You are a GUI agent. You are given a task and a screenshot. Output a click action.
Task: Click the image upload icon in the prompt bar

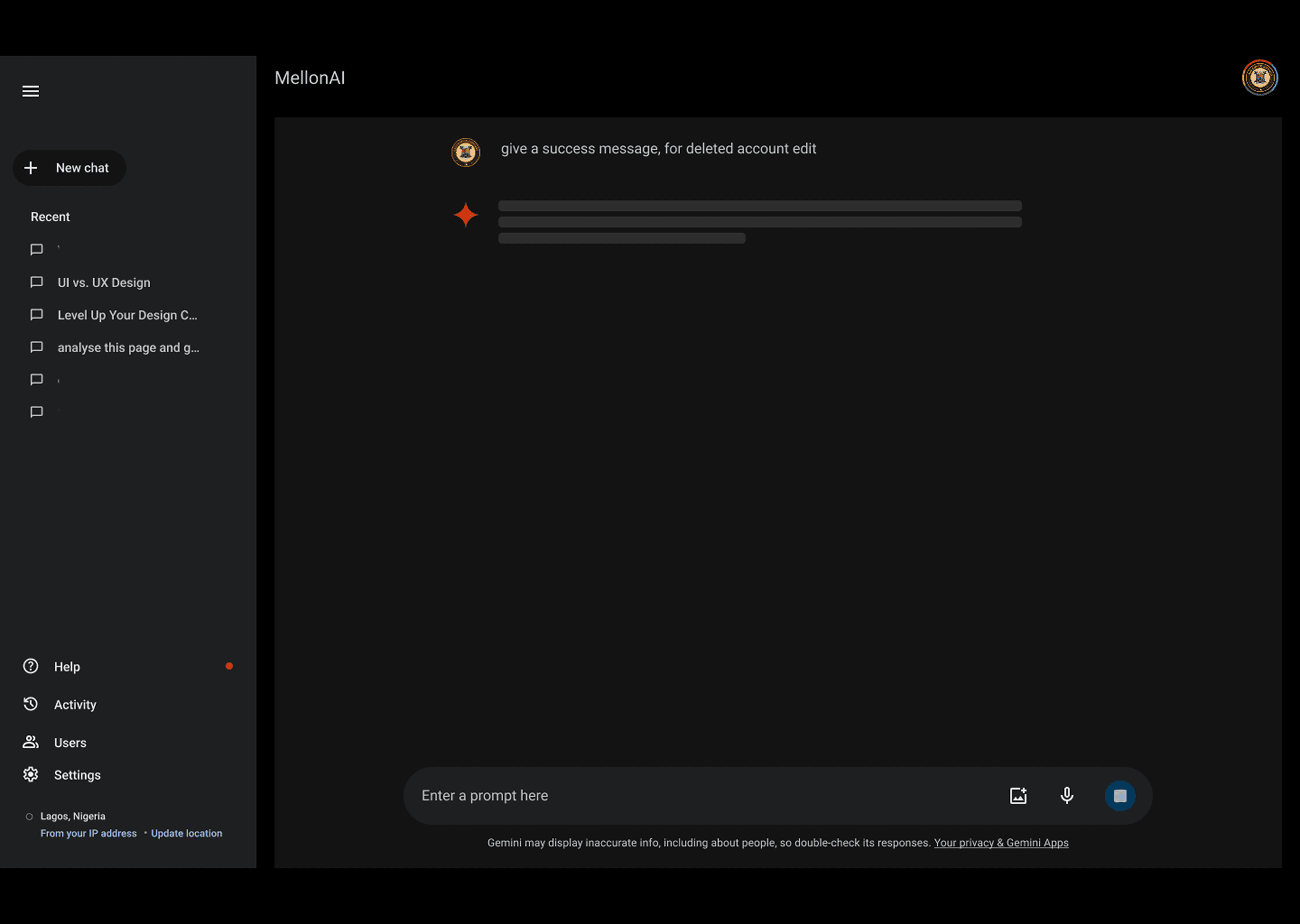tap(1018, 795)
